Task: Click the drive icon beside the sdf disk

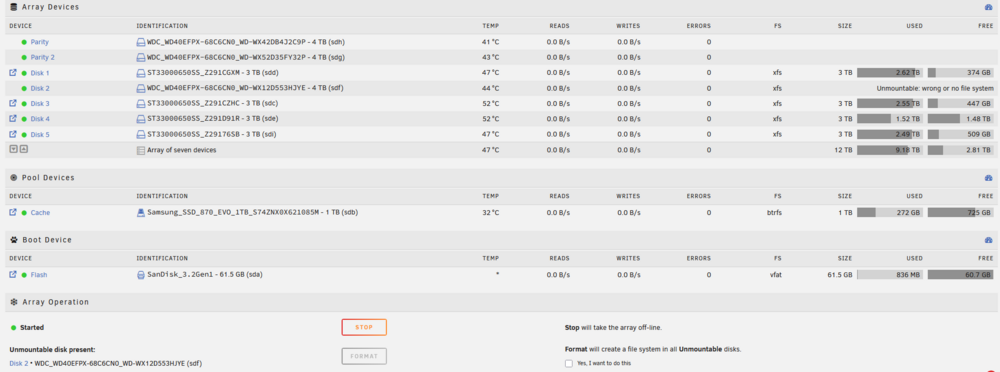Action: point(142,88)
